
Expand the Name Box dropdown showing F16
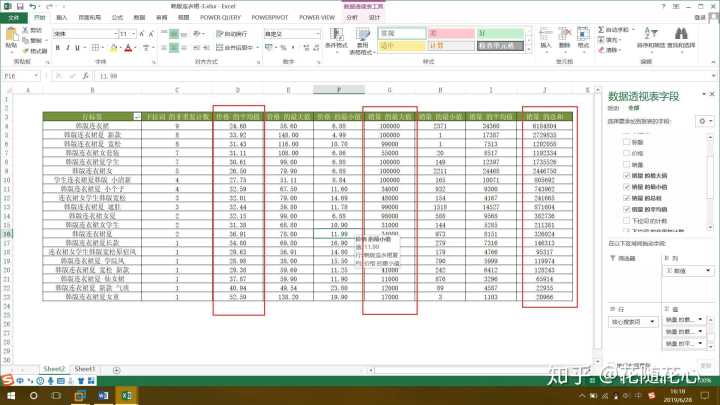point(36,76)
